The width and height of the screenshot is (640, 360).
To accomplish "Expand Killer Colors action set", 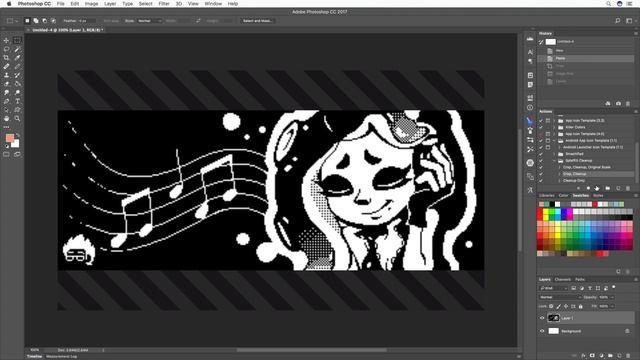I will pos(554,127).
